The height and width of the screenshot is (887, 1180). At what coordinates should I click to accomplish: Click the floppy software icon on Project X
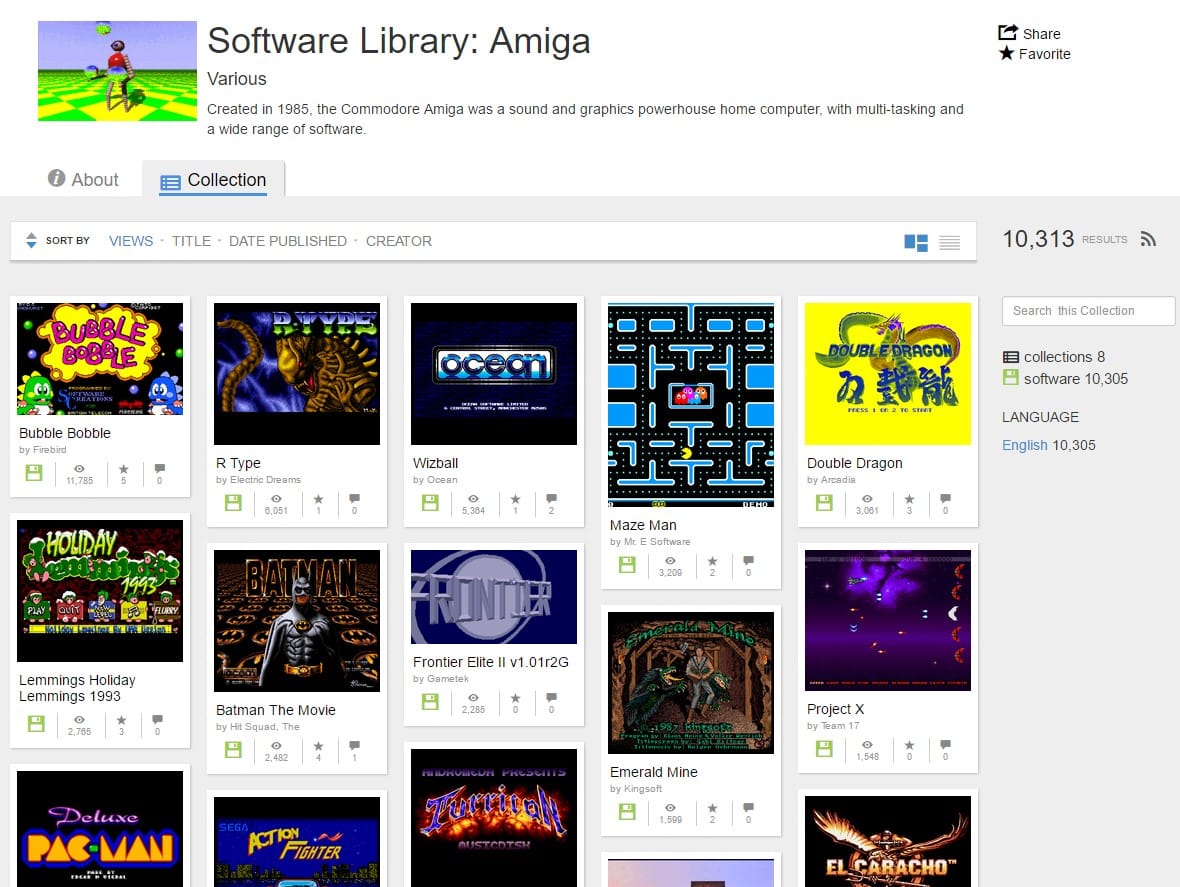[x=824, y=749]
